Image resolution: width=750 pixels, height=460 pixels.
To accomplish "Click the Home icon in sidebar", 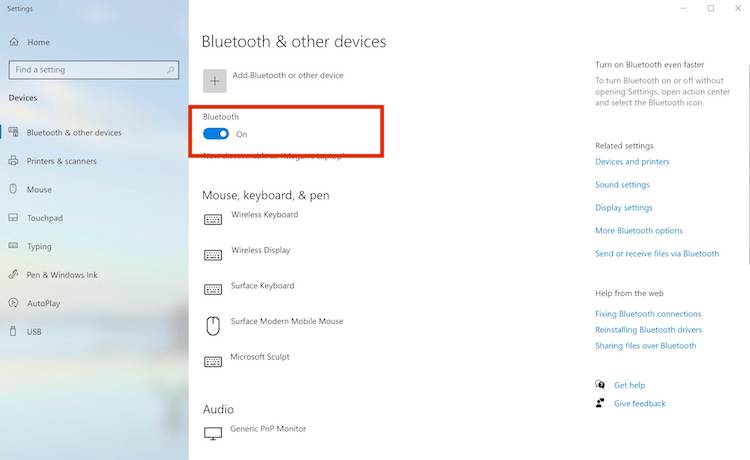I will pyautogui.click(x=14, y=42).
